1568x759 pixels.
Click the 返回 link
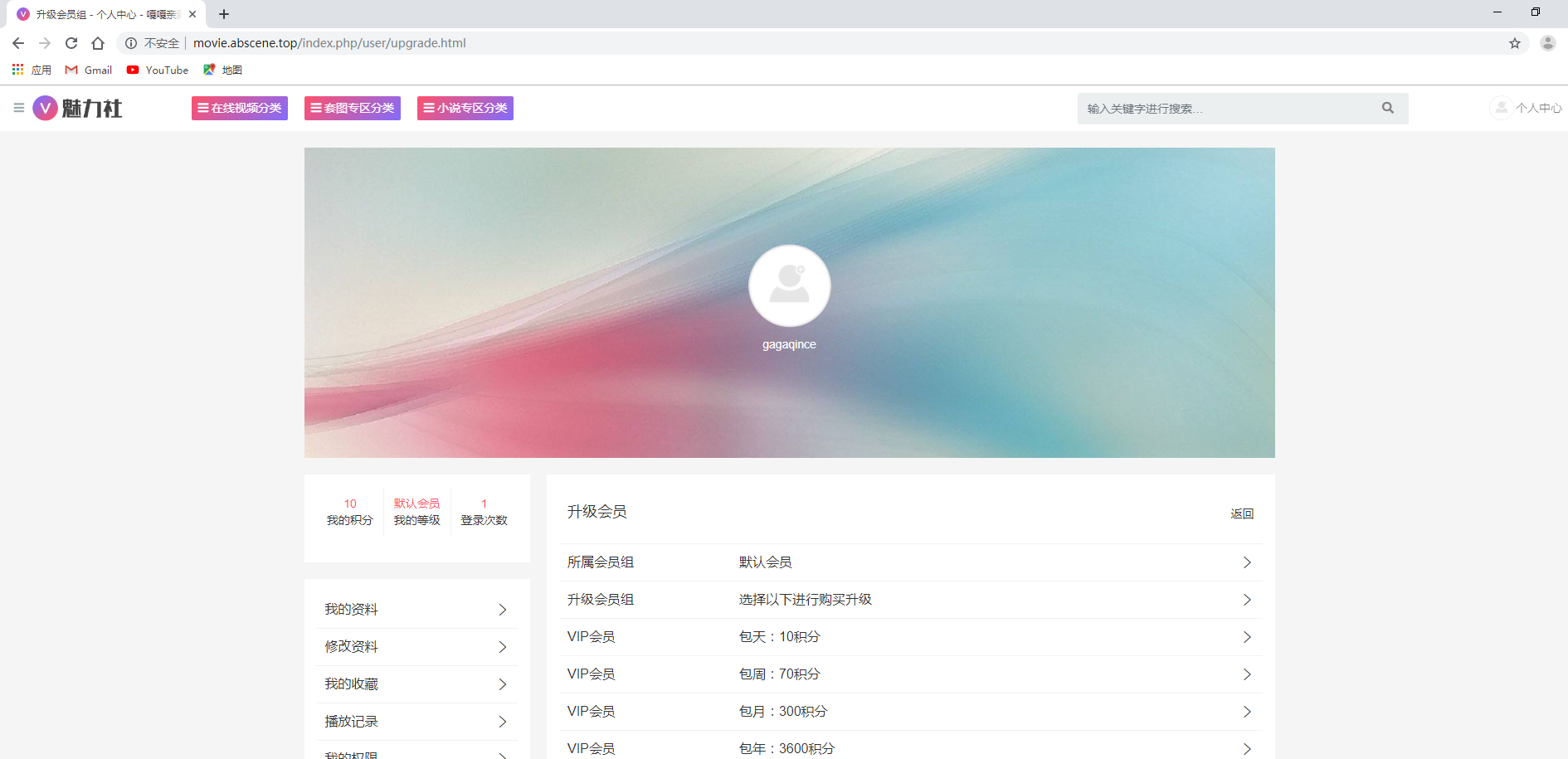[x=1241, y=513]
